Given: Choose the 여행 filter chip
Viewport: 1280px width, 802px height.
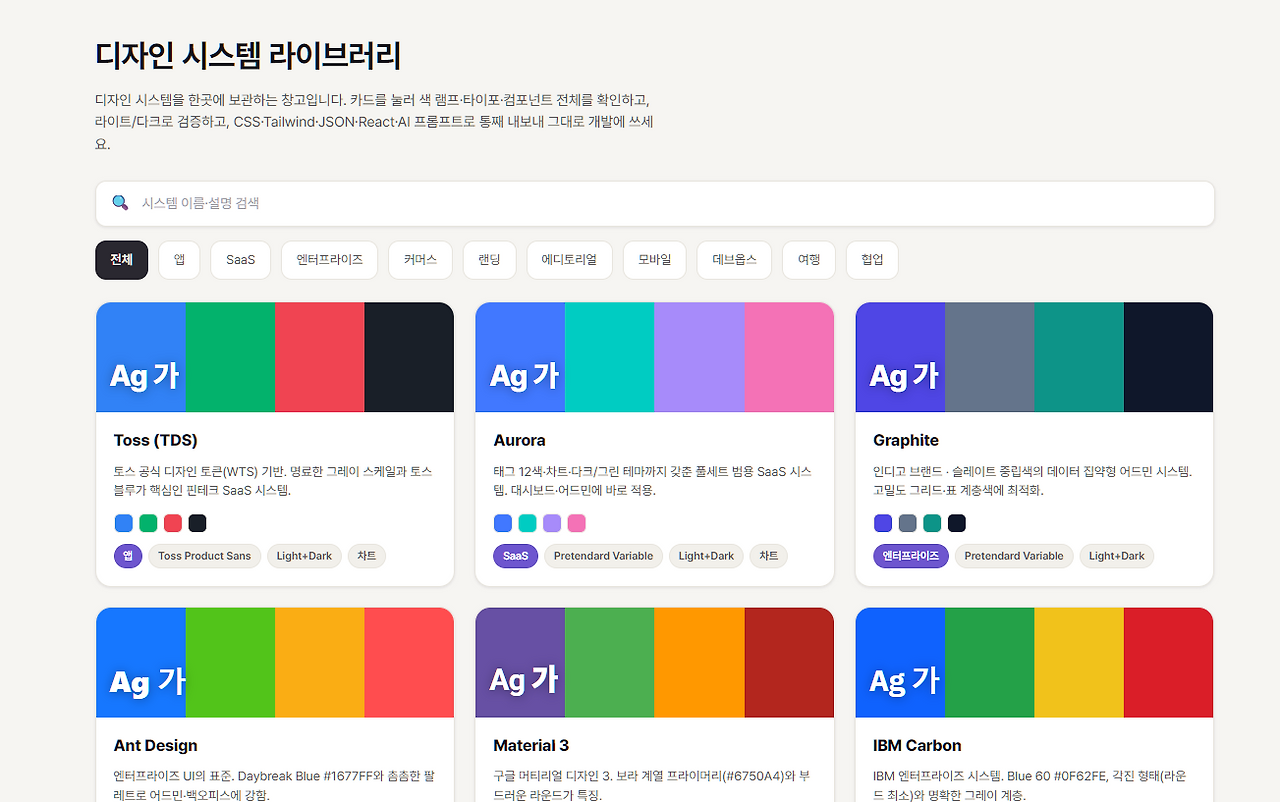Looking at the screenshot, I should click(809, 260).
